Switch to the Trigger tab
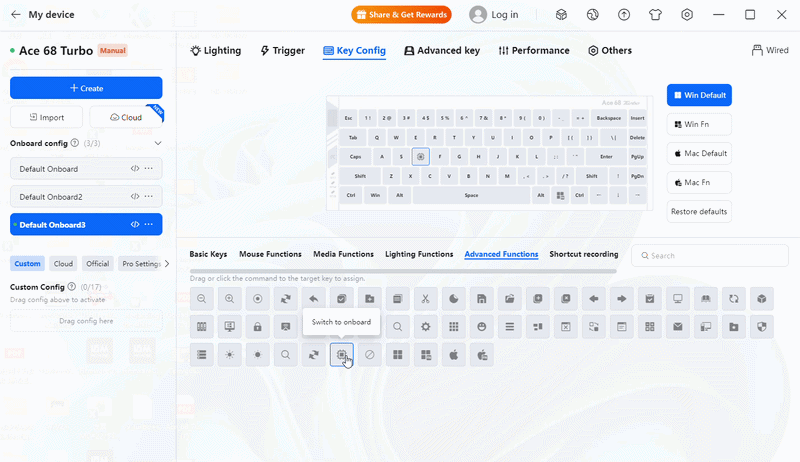Viewport: 800px width, 462px height. coord(283,50)
